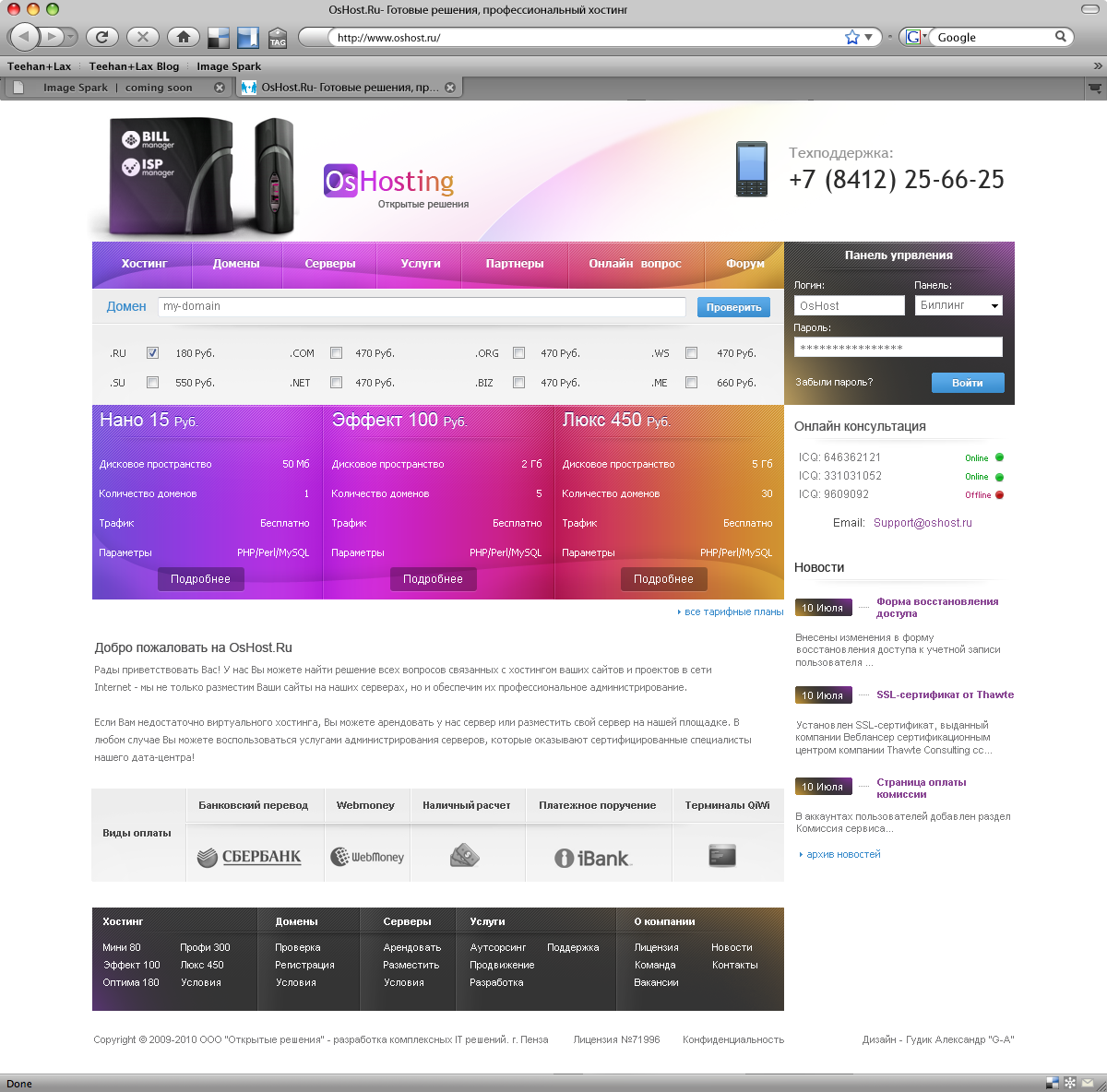Click the Sberbank payment logo
Image resolution: width=1107 pixels, height=1092 pixels.
tap(249, 857)
